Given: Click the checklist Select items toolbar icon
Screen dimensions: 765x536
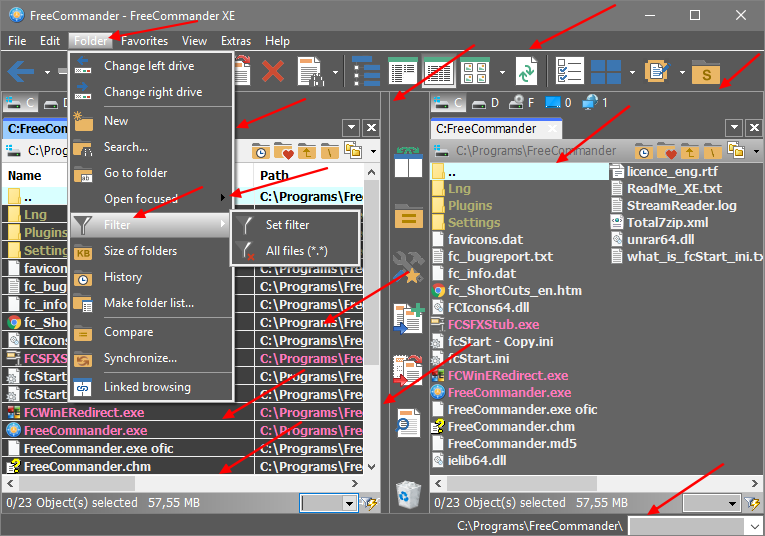Looking at the screenshot, I should (x=569, y=72).
